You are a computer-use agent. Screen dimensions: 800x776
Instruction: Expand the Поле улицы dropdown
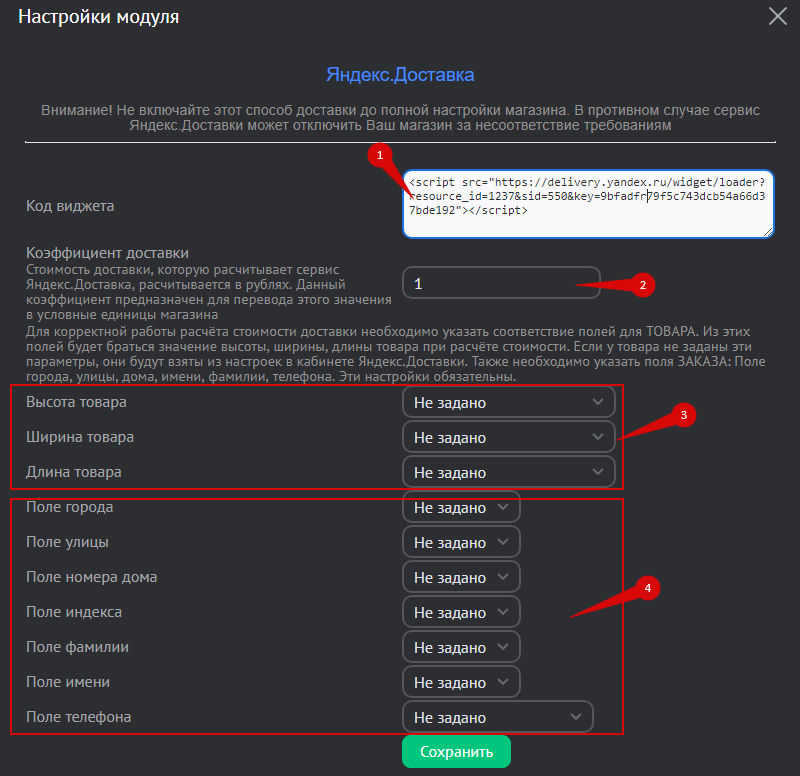[461, 542]
